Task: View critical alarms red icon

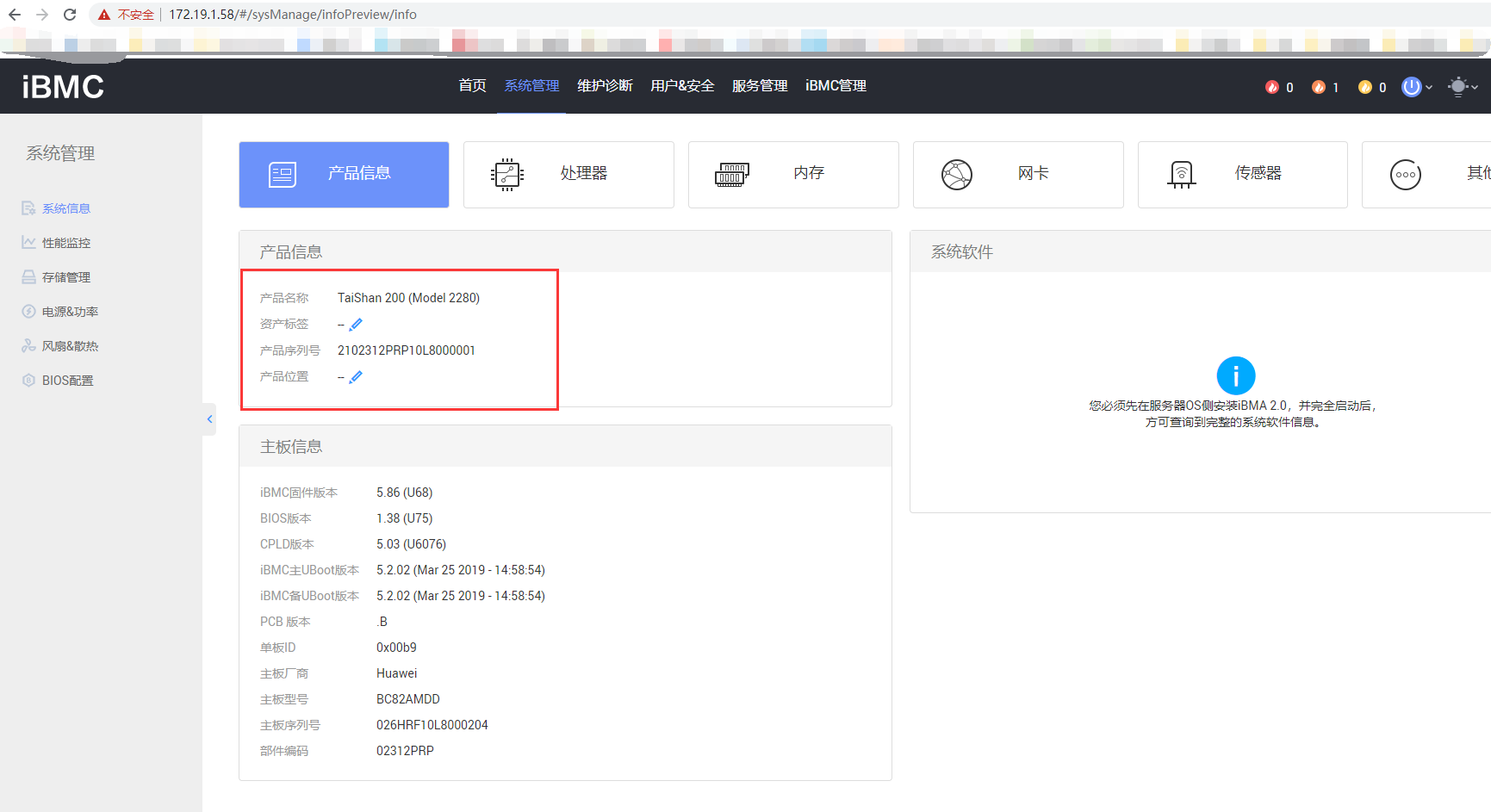Action: click(x=1272, y=87)
